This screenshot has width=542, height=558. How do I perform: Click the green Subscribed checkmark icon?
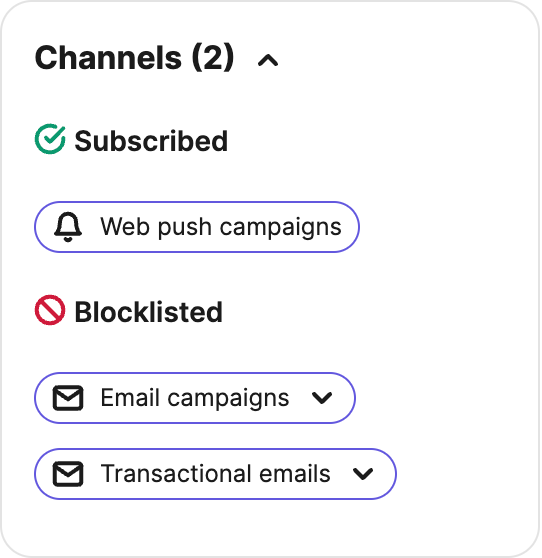[x=50, y=139]
